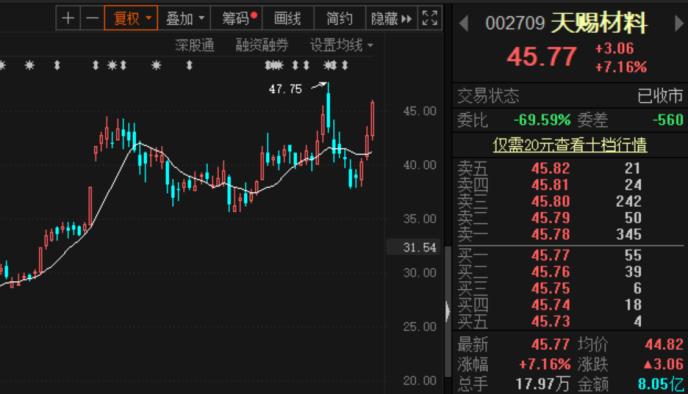Click the fullscreen expand icon
The height and width of the screenshot is (394, 688).
pyautogui.click(x=430, y=18)
